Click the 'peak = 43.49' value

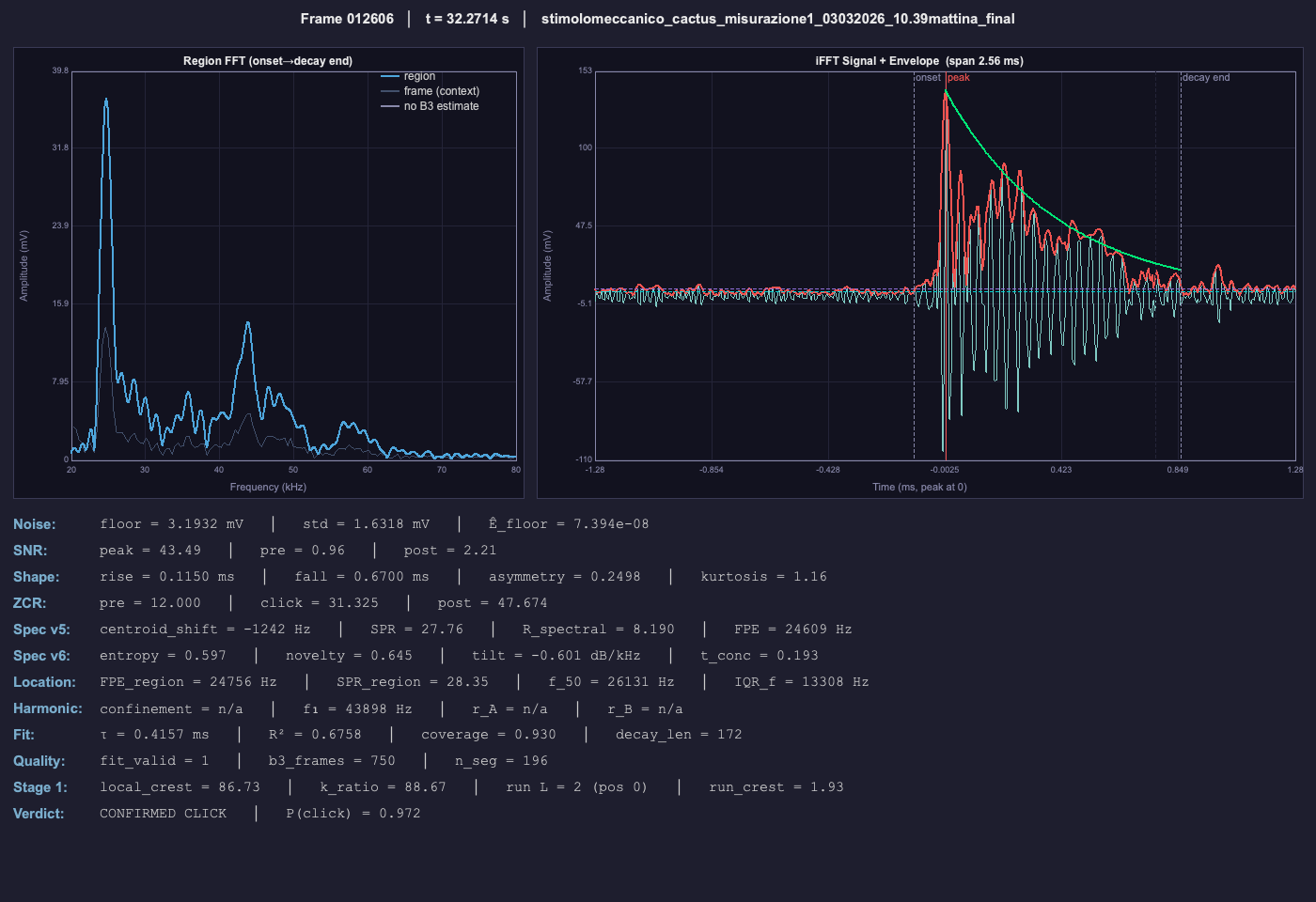(x=150, y=551)
